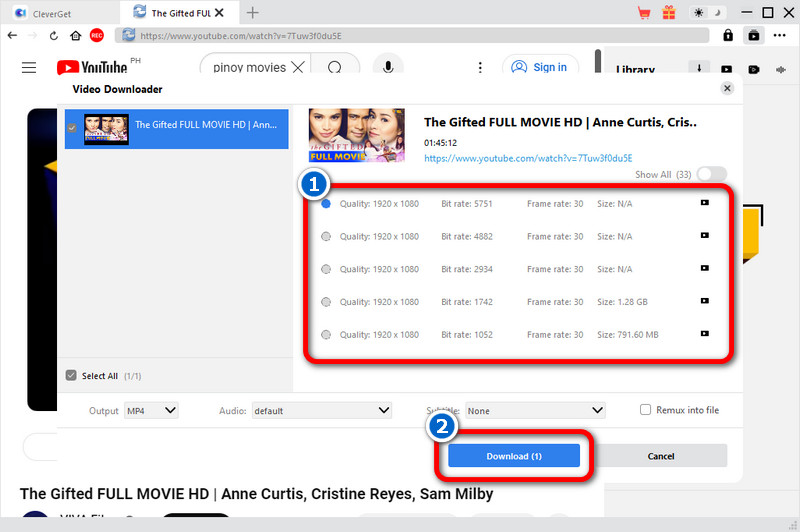Image resolution: width=800 pixels, height=532 pixels.
Task: Click video icon on bit rate 2934 row
Action: point(705,268)
